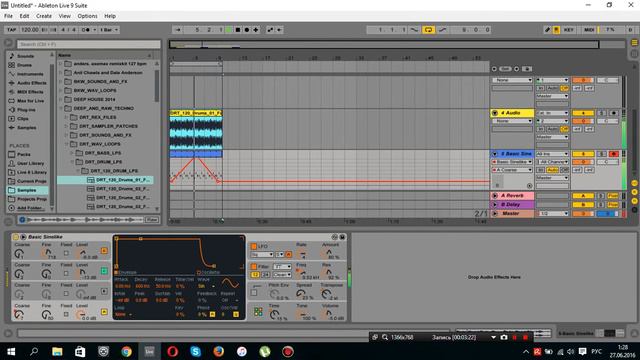Click the TAP tempo button

click(x=11, y=30)
